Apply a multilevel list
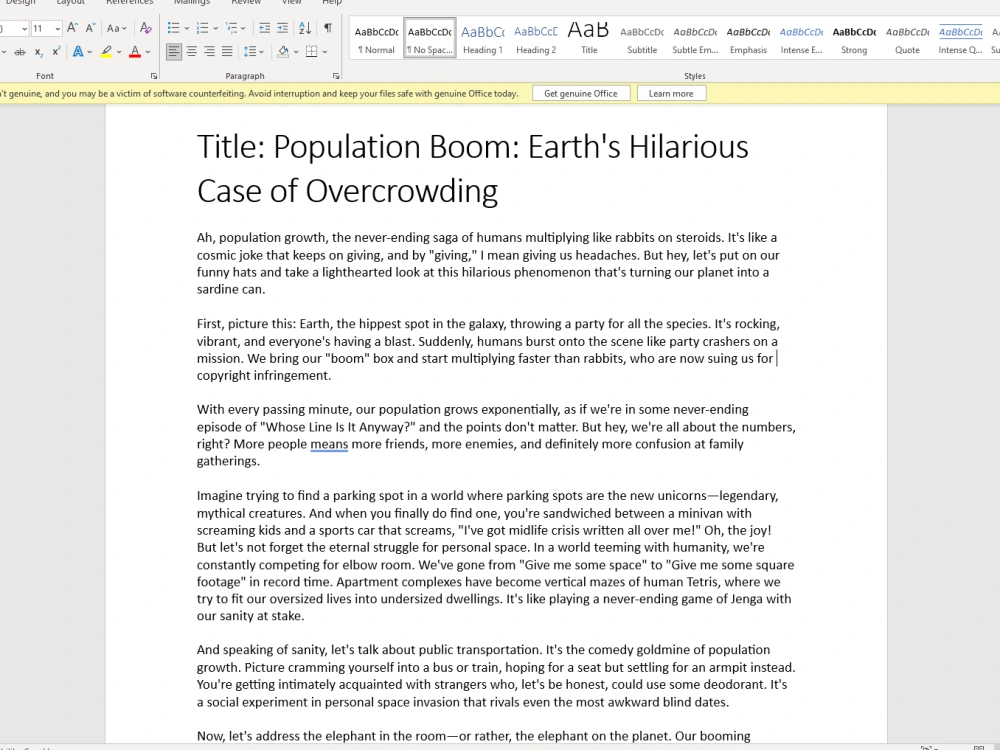The width and height of the screenshot is (1000, 750). [232, 28]
